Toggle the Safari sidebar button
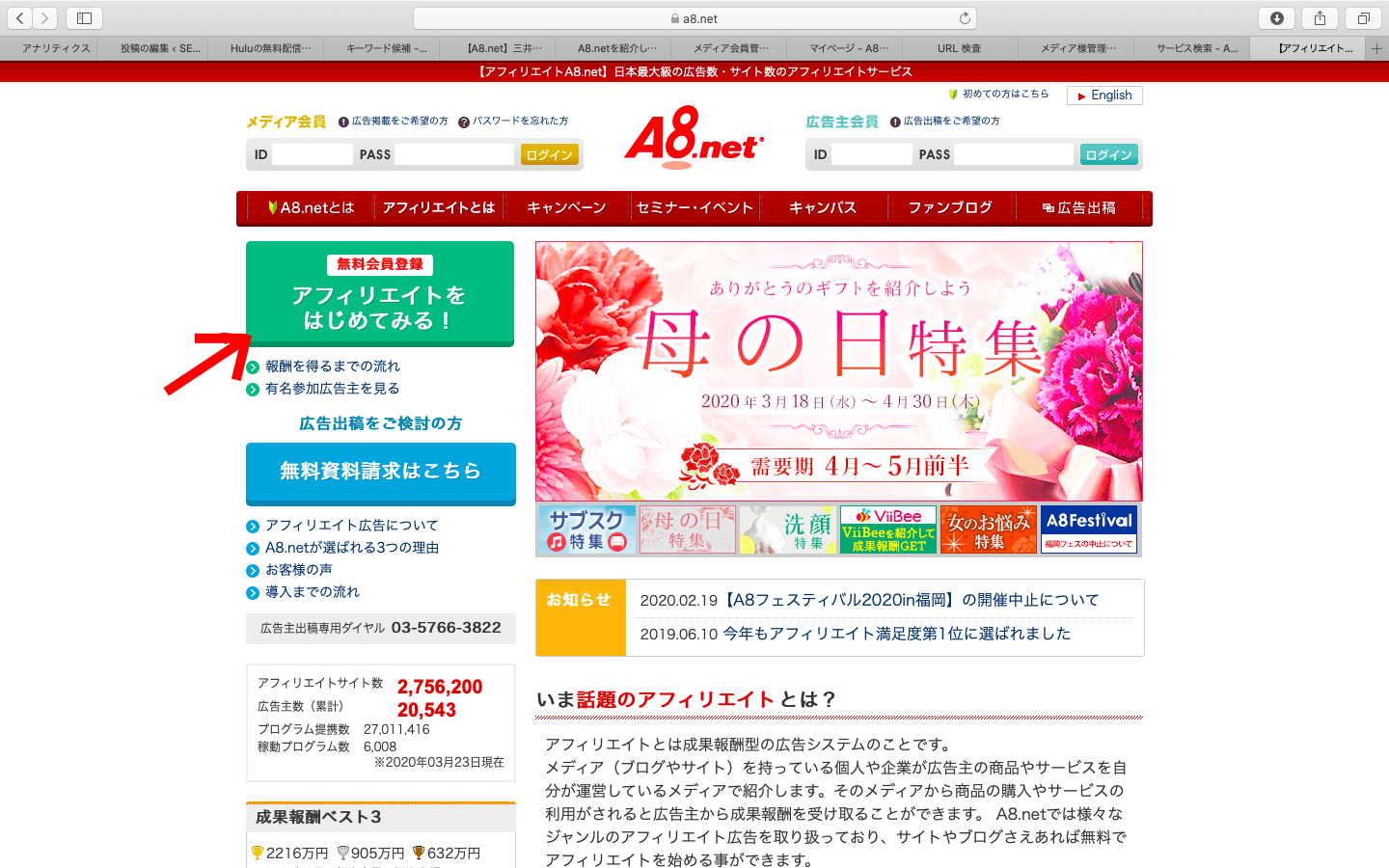The image size is (1389, 868). pos(84,18)
